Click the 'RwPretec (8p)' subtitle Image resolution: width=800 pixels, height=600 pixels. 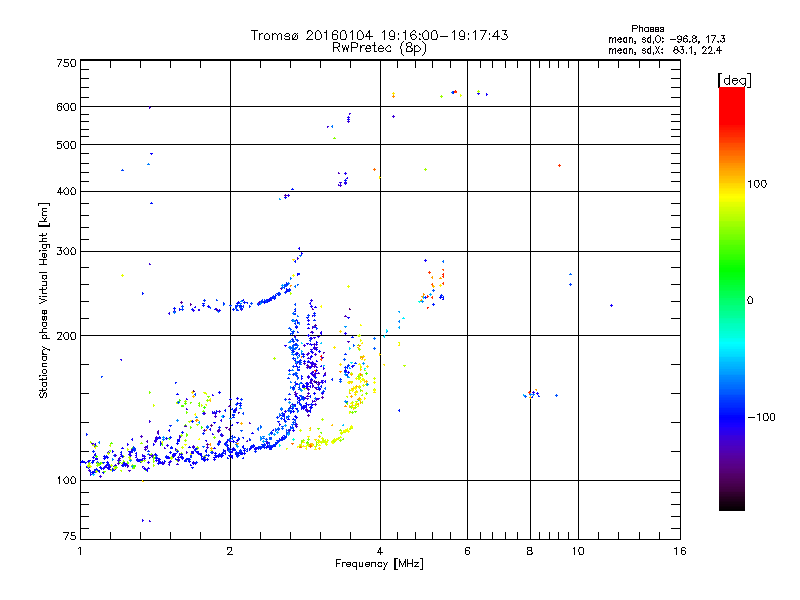(x=379, y=48)
